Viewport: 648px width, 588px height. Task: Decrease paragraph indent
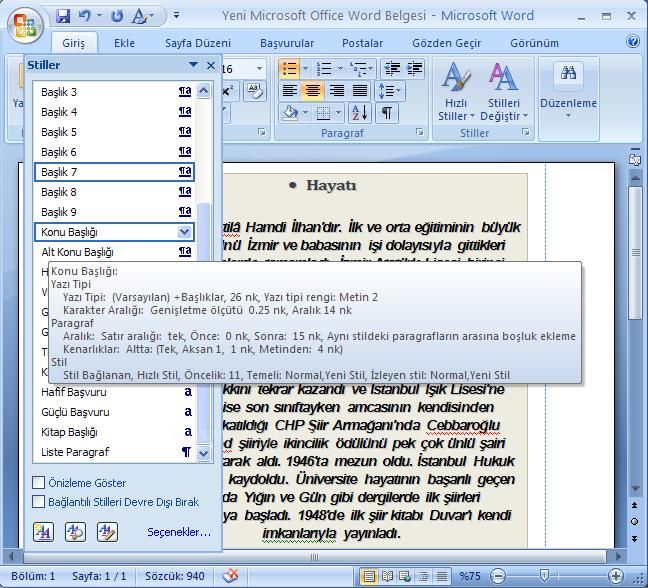coord(391,69)
